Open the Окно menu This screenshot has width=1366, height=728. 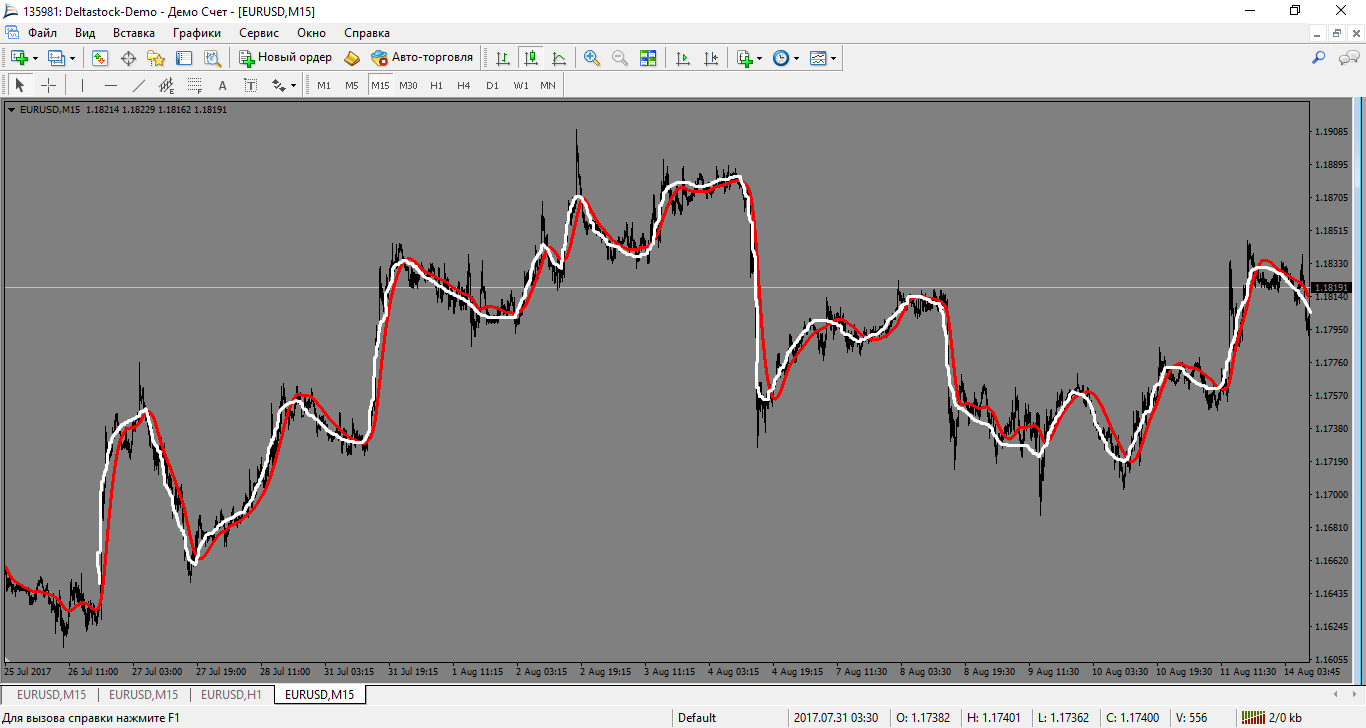[x=312, y=33]
